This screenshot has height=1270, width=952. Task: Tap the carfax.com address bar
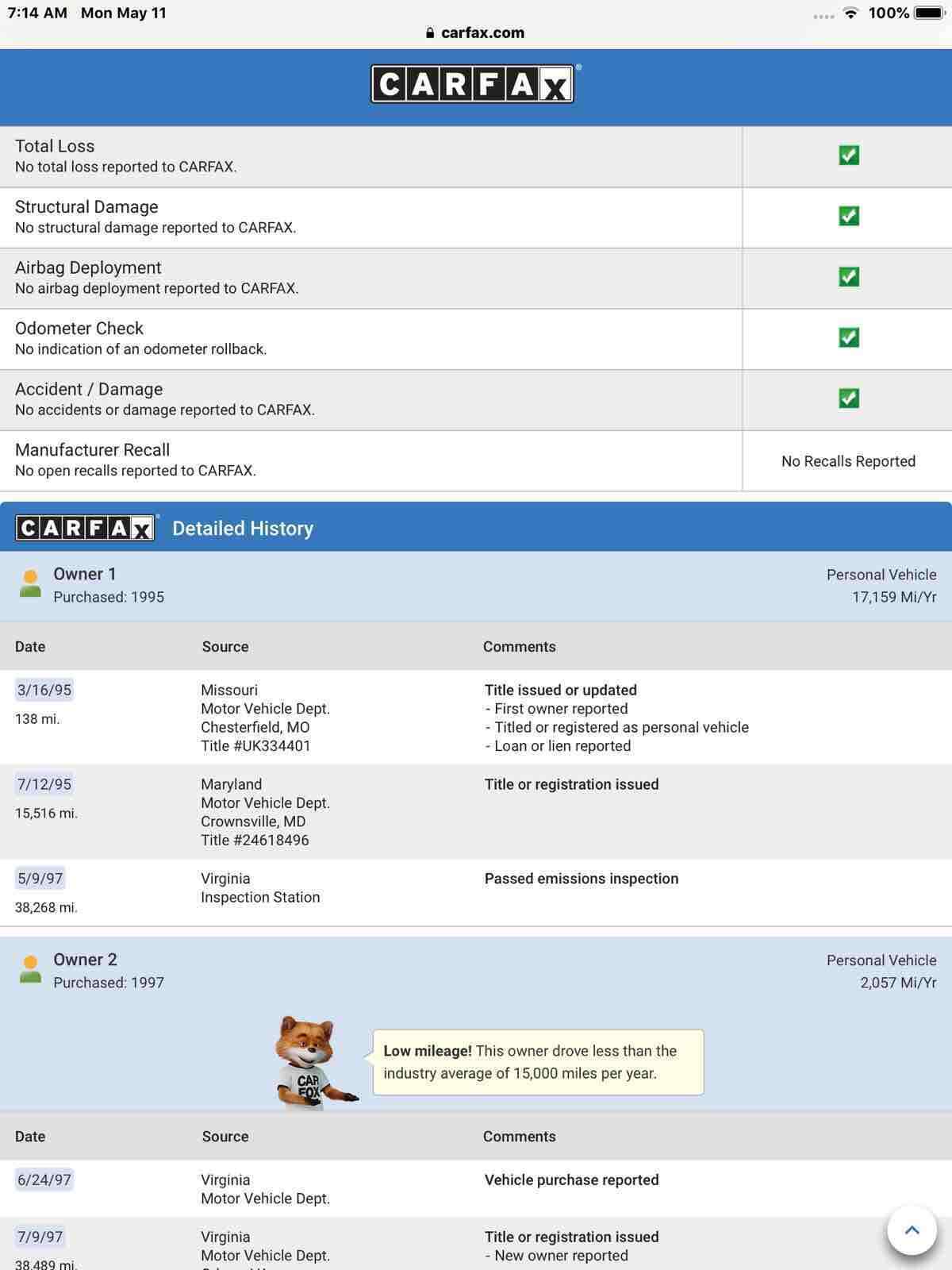(475, 33)
